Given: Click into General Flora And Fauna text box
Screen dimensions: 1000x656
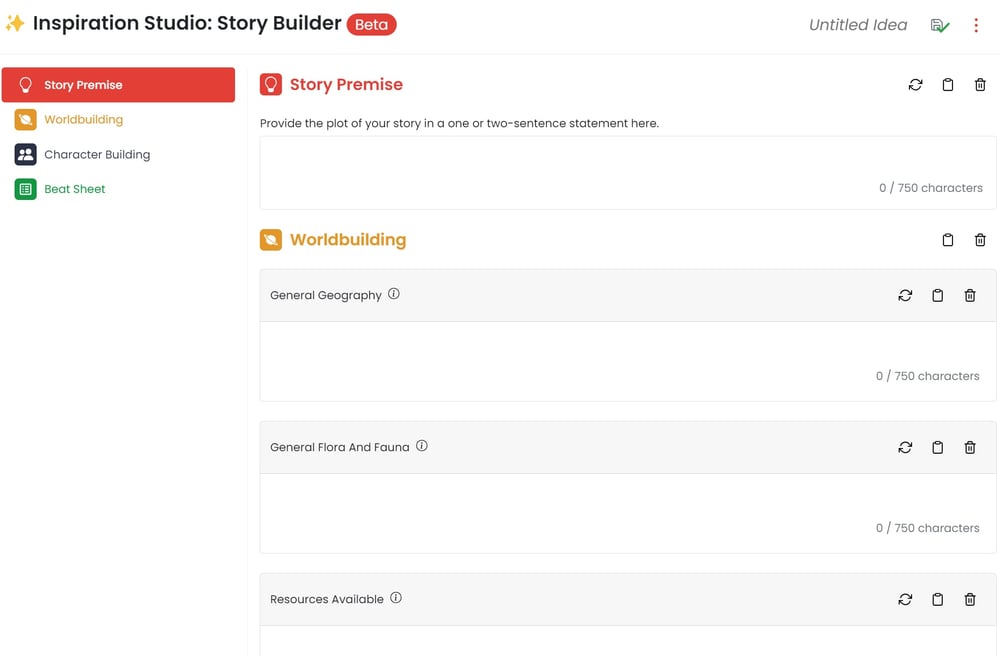Looking at the screenshot, I should pos(628,513).
